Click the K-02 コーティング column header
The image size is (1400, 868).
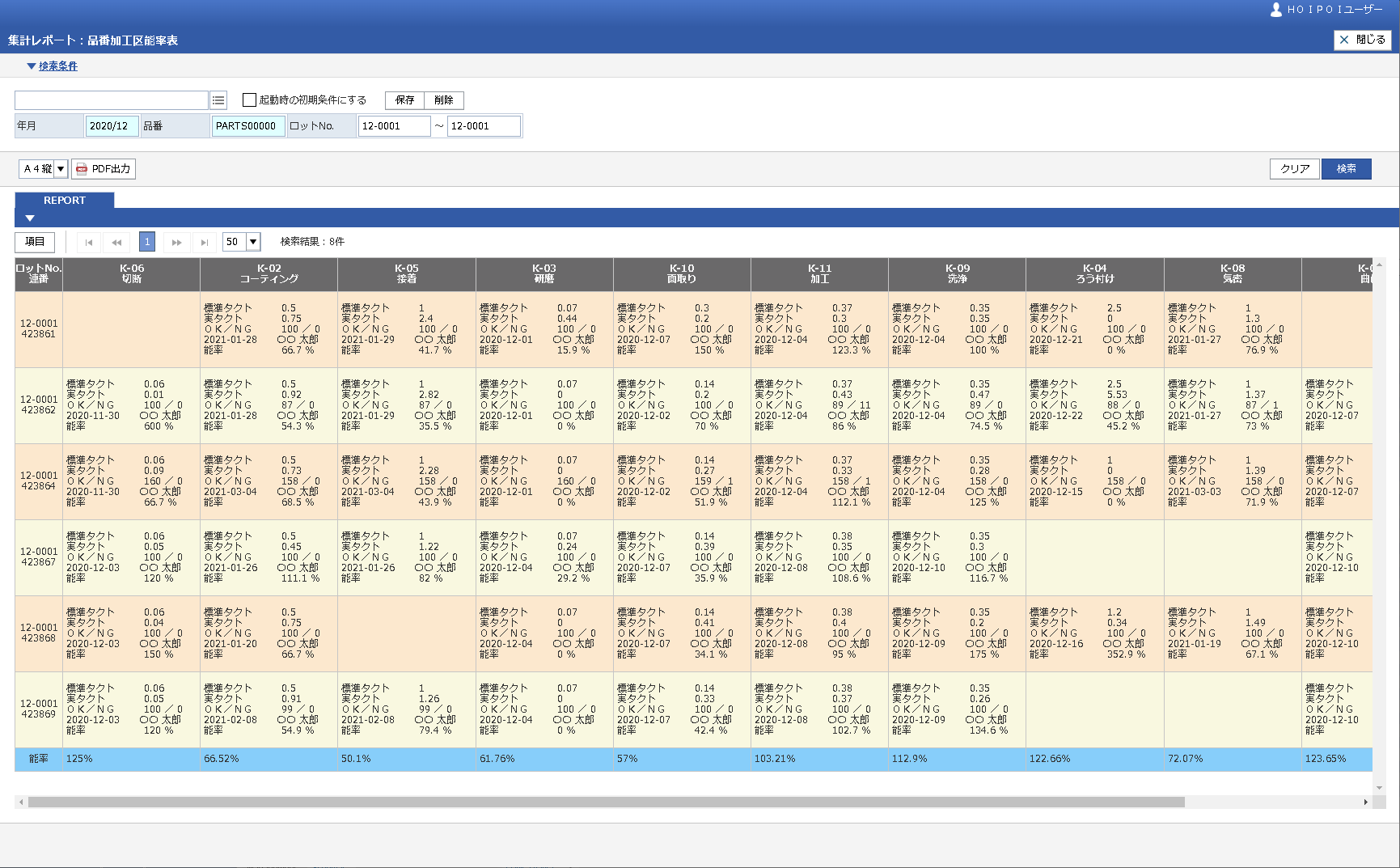[269, 274]
